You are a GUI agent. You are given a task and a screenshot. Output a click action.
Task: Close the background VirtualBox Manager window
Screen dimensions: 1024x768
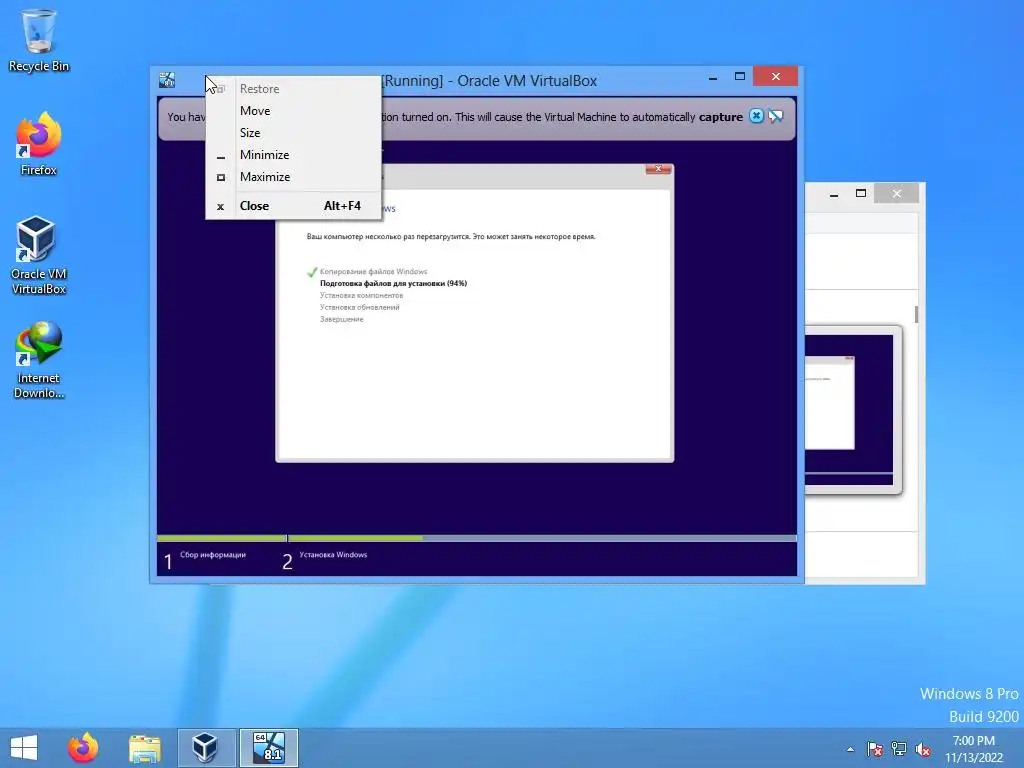tap(897, 193)
